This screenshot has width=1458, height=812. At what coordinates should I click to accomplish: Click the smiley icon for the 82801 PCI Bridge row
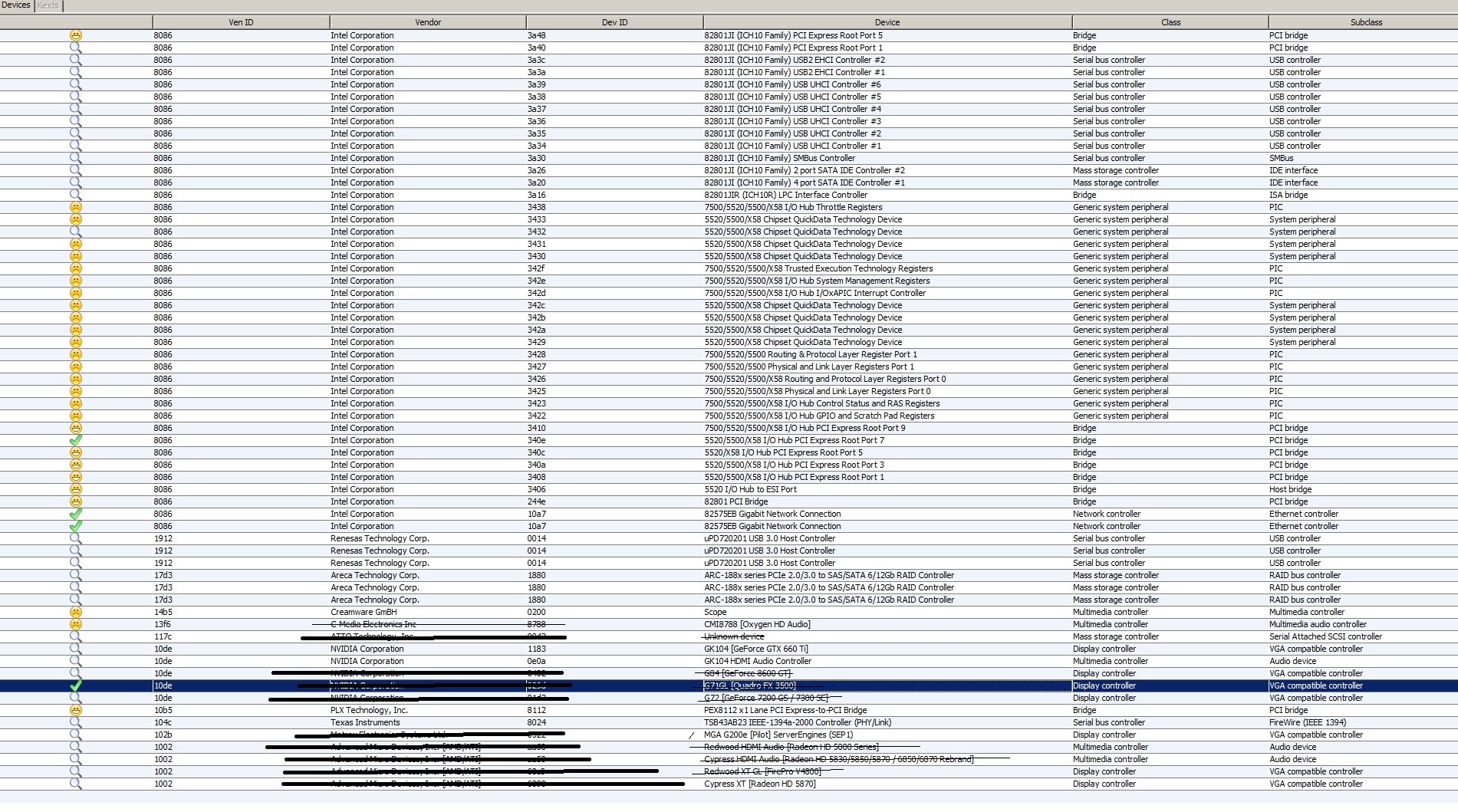76,501
